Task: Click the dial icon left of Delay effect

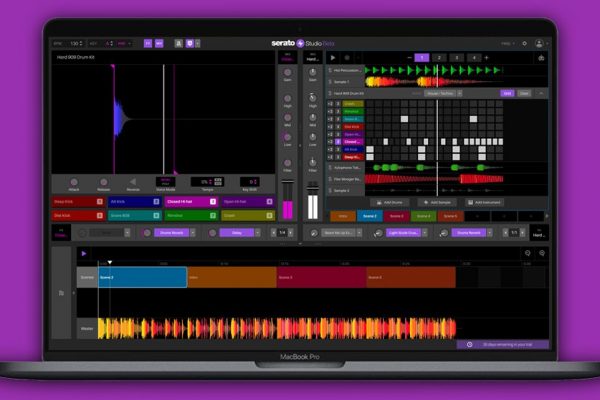Action: 212,233
